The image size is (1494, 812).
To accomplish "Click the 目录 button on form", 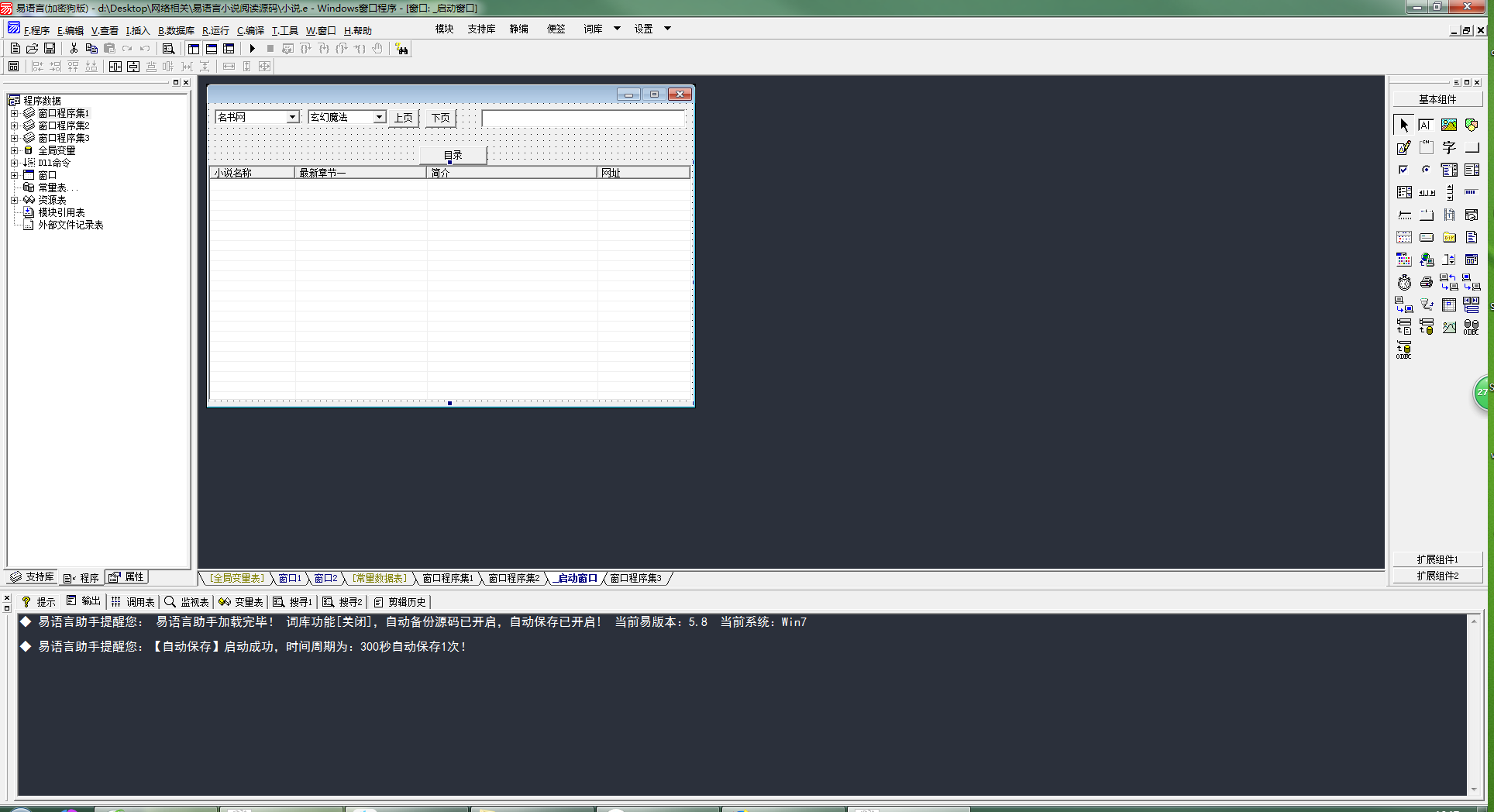I will coord(453,155).
